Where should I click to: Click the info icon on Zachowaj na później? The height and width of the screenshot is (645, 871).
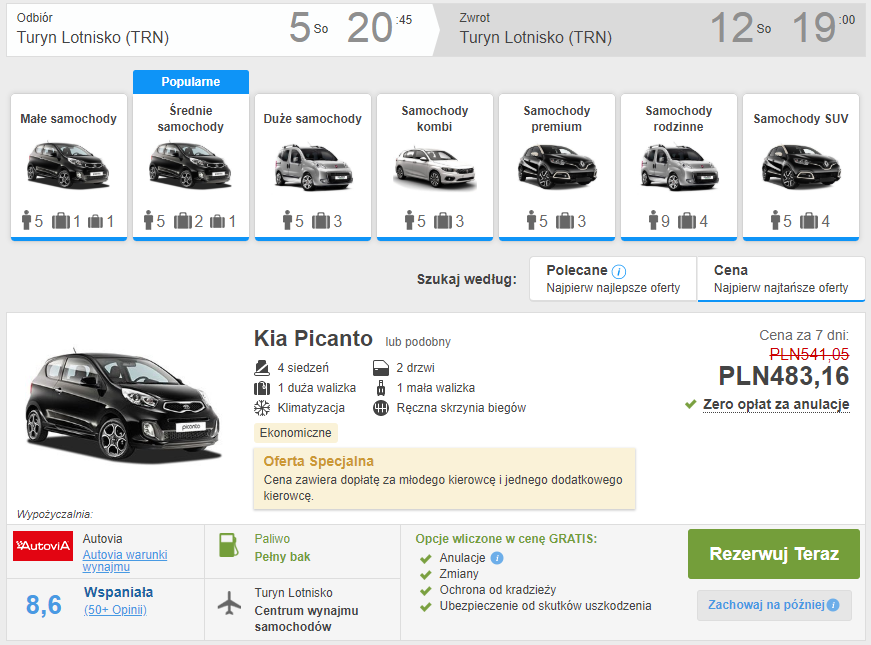click(x=833, y=605)
